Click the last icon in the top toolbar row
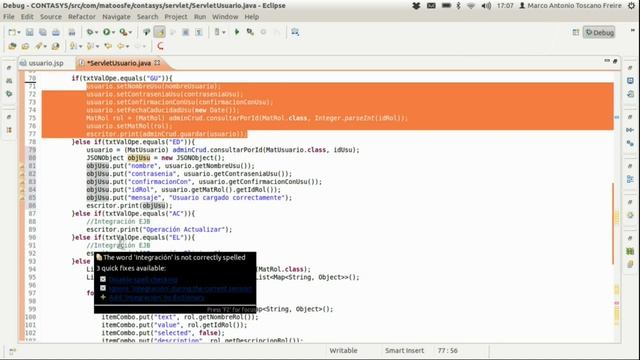Screen dimensions: 640x360 (x=295, y=32)
